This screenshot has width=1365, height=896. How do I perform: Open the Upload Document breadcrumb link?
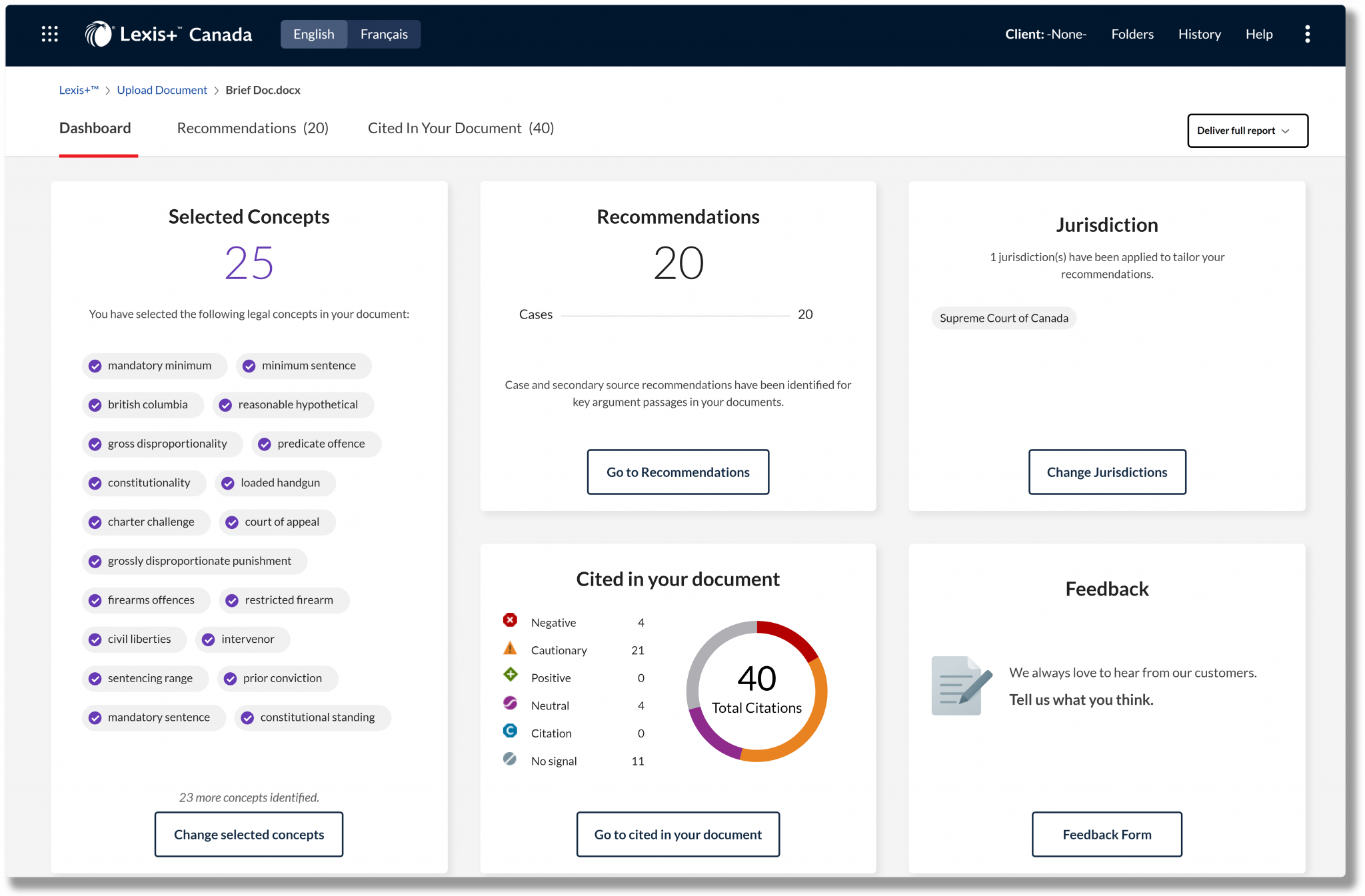tap(162, 89)
